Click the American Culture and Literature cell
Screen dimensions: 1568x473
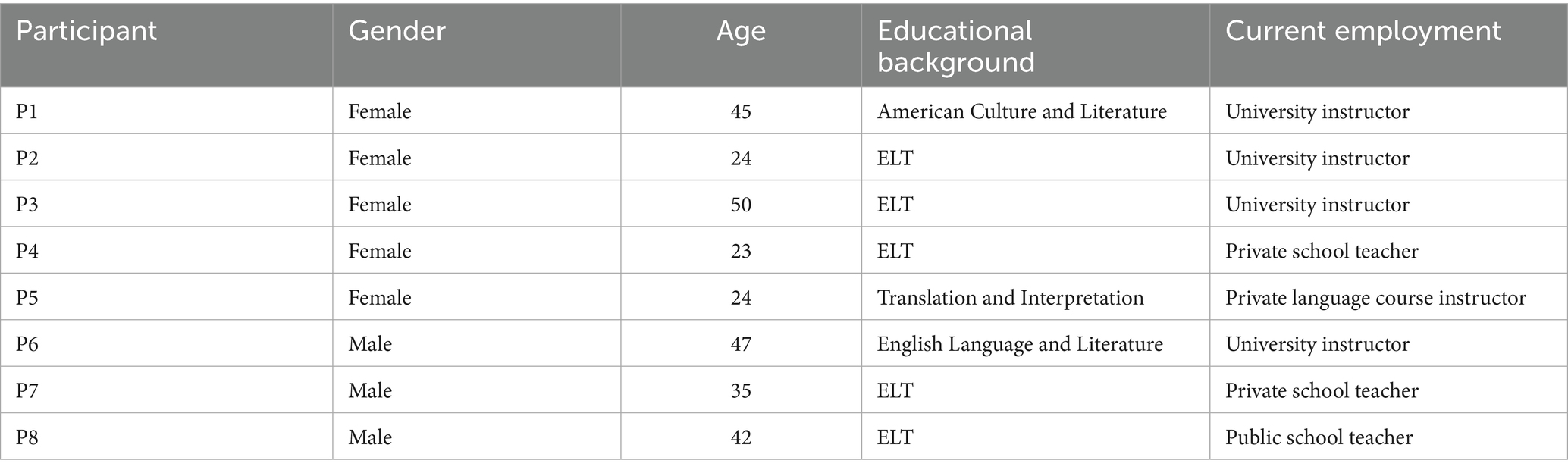[x=1021, y=111]
